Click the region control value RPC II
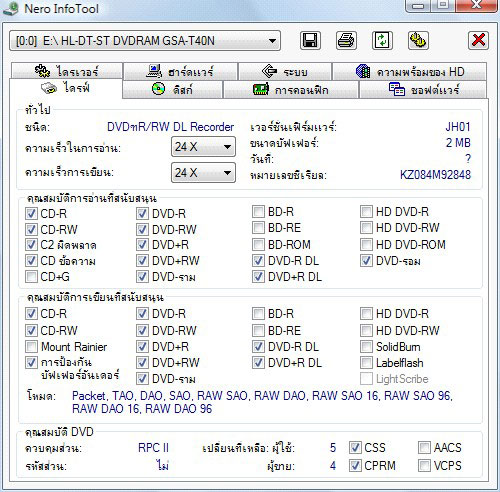This screenshot has height=492, width=500. 154,448
